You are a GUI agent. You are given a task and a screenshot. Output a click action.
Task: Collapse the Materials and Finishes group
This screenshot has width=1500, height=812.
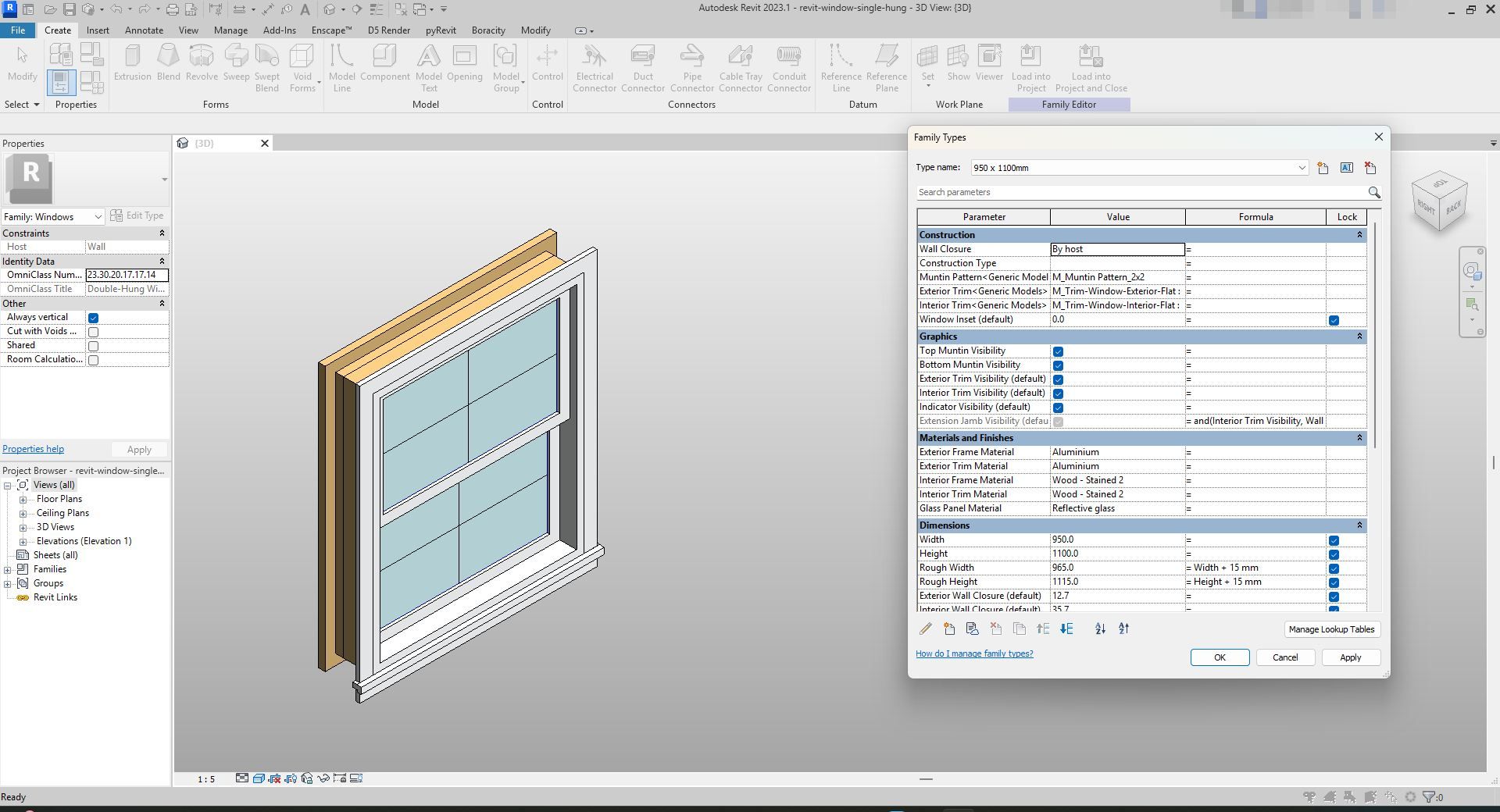click(1359, 438)
